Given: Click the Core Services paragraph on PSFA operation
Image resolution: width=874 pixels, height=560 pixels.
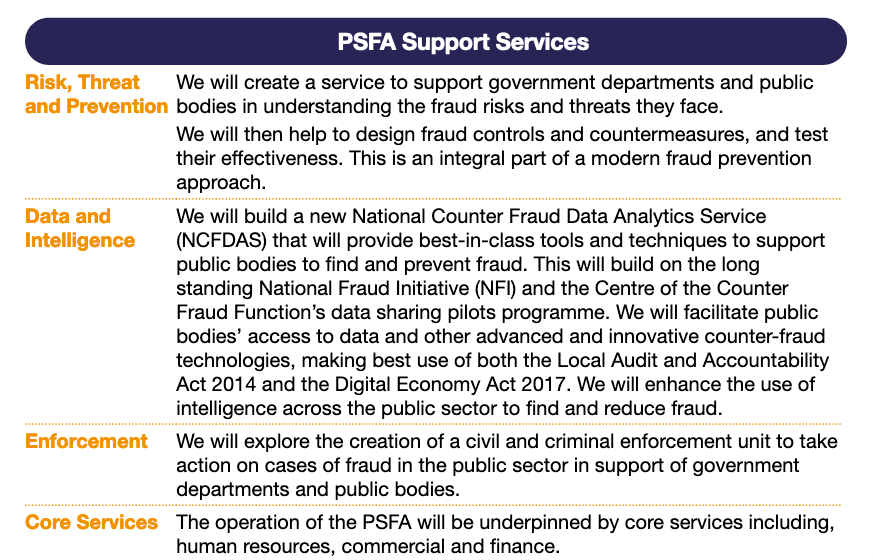Looking at the screenshot, I should [506, 534].
